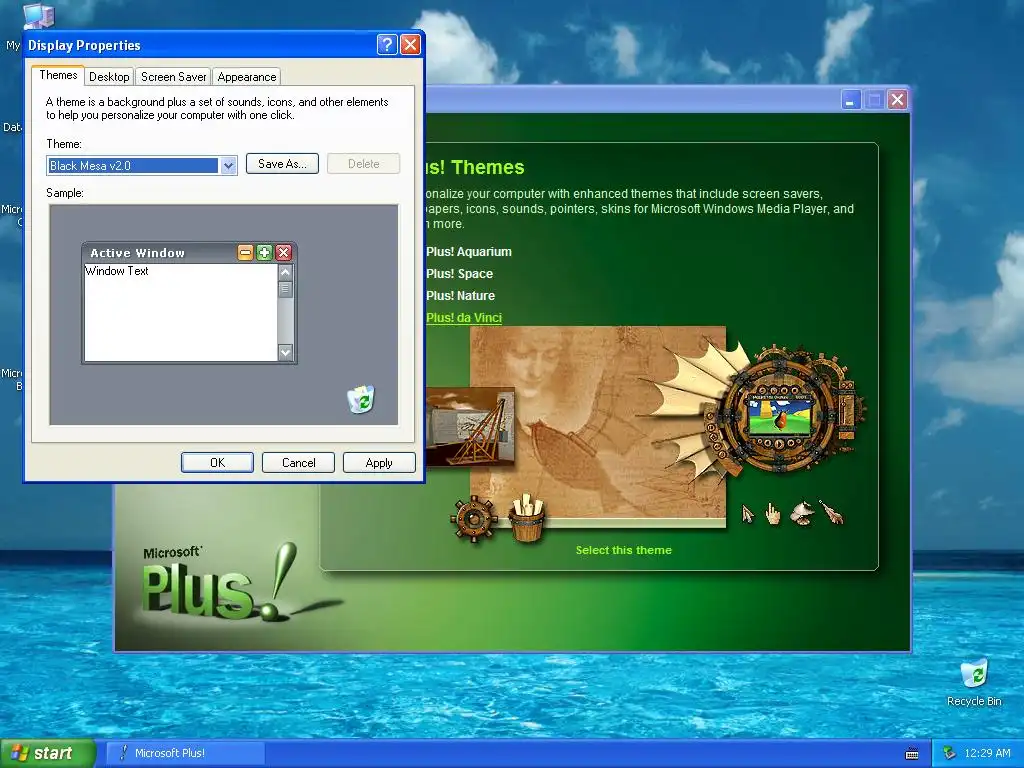1024x768 pixels.
Task: Click the sample scrollbar up arrow
Action: pos(285,272)
